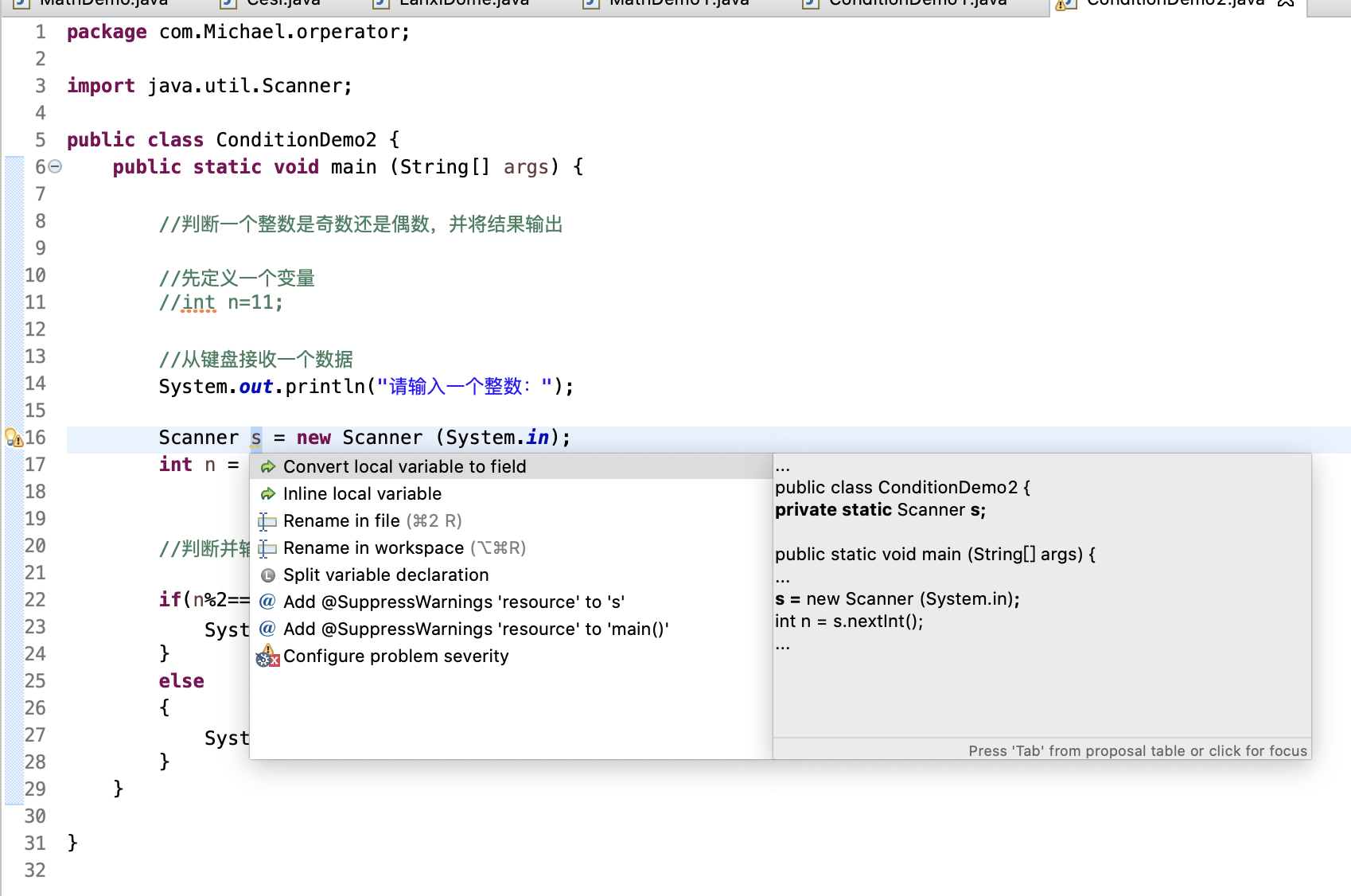Click the variable s on line 16

[x=256, y=438]
